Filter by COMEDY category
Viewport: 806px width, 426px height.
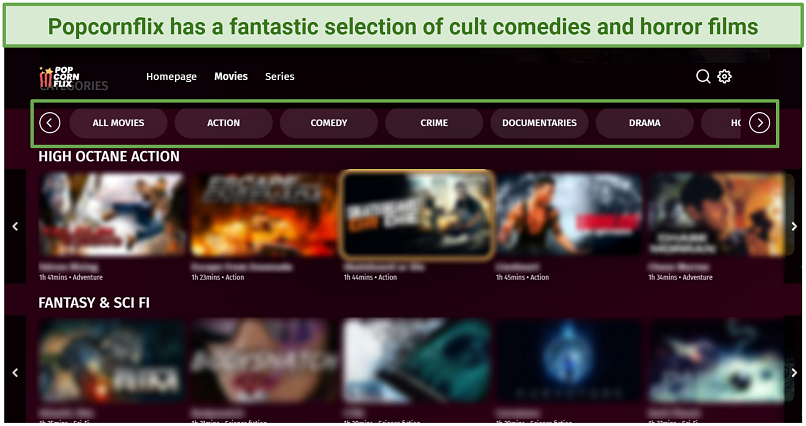pos(329,123)
